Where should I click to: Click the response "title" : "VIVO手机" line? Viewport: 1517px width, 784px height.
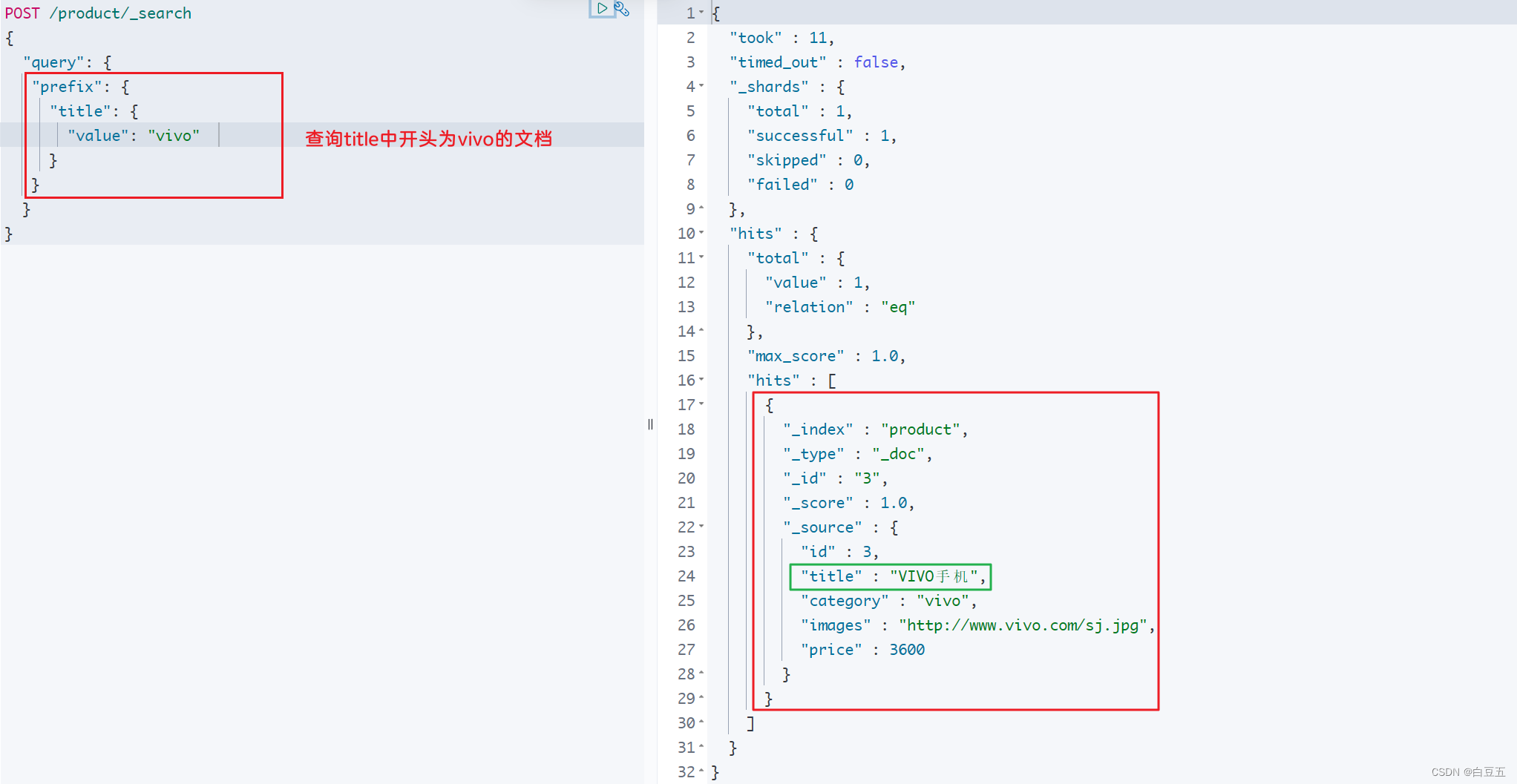(x=894, y=576)
